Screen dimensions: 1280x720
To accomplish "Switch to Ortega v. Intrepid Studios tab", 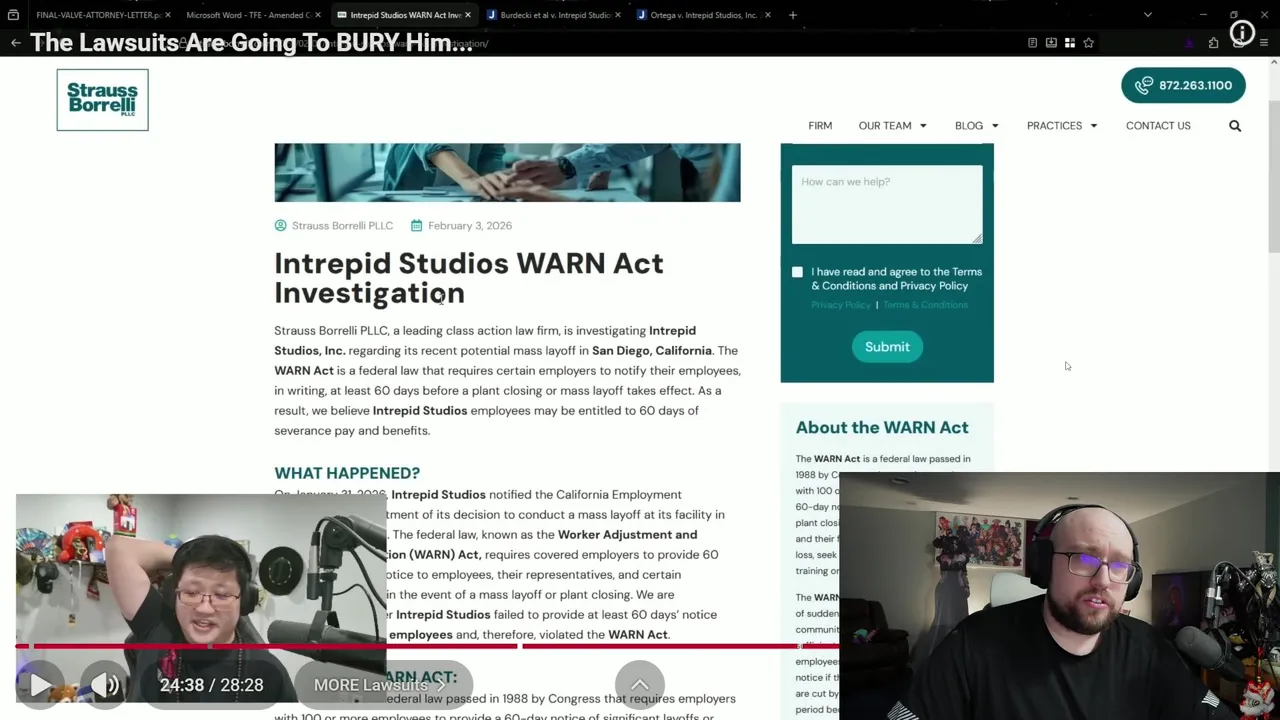I will 704,15.
